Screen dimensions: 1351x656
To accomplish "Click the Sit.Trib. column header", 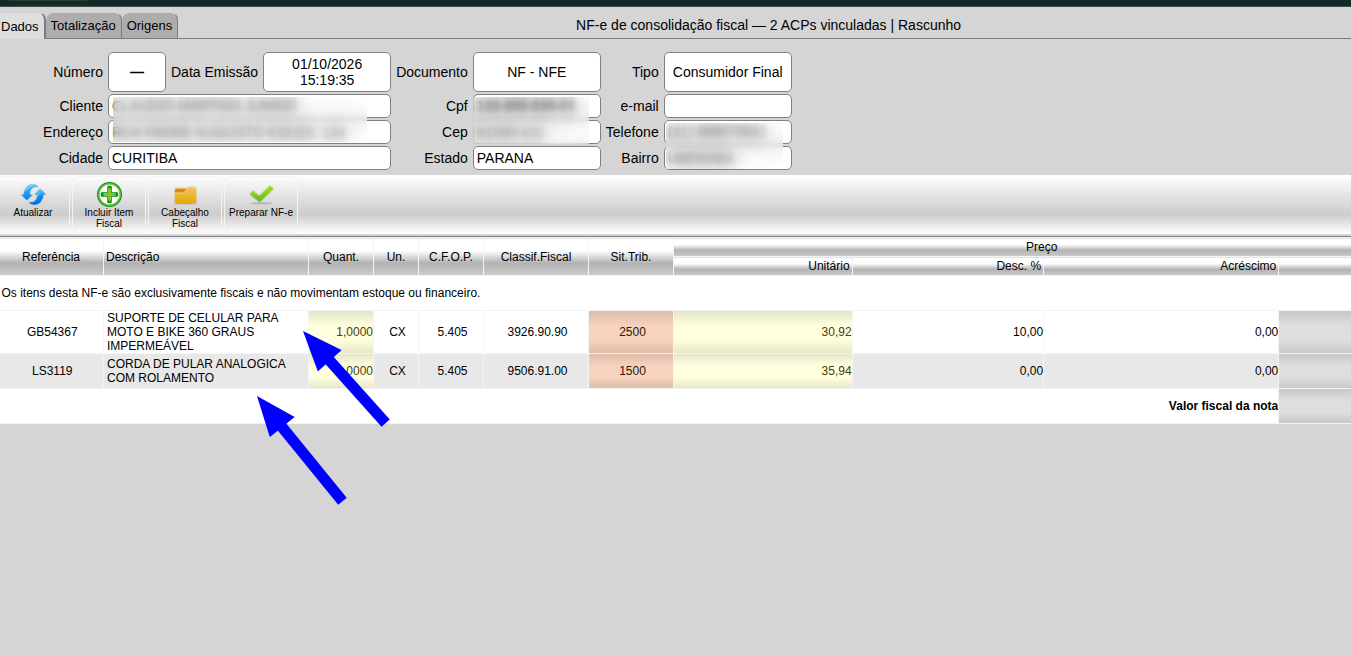I will tap(631, 257).
